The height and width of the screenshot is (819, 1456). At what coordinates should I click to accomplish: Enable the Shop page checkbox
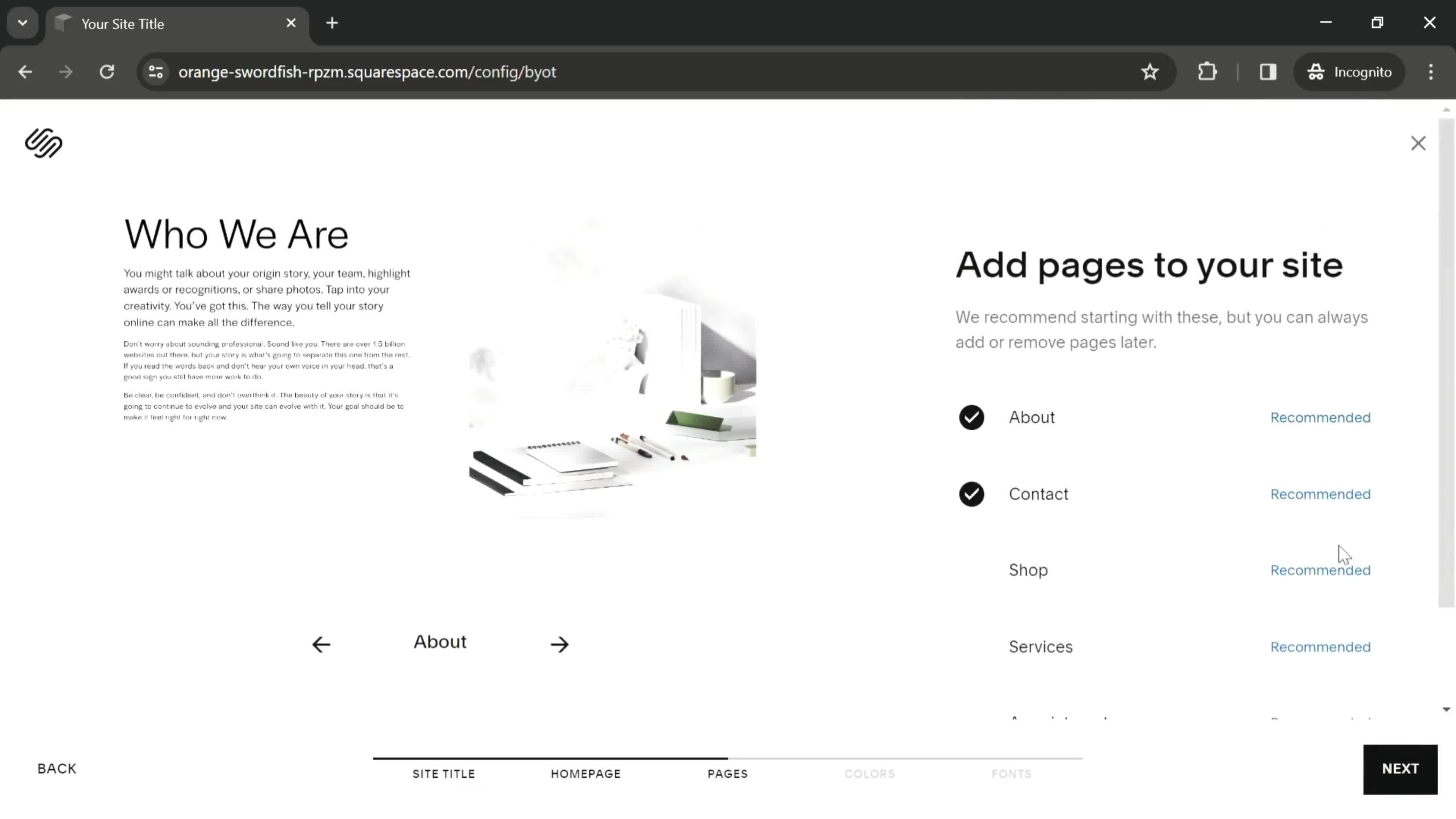pos(971,570)
